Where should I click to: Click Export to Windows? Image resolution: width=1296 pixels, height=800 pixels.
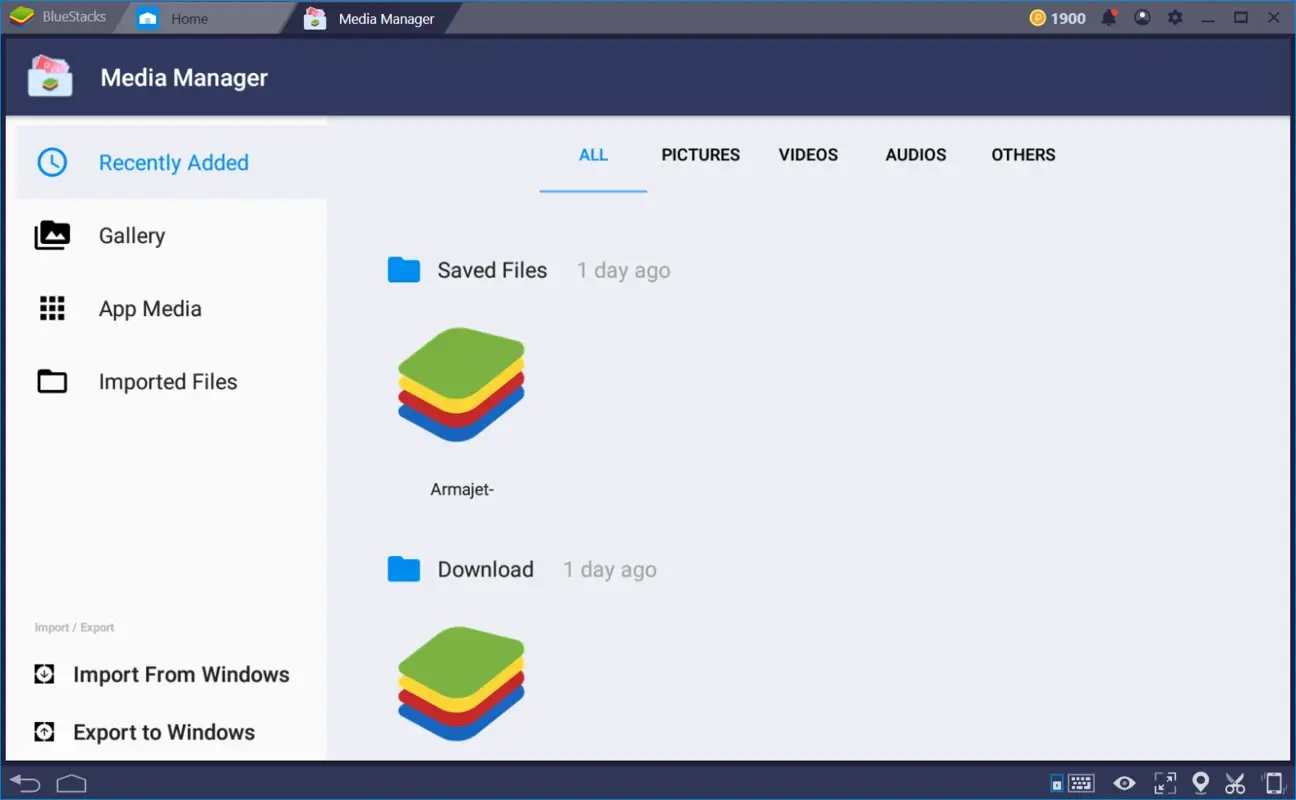pos(163,732)
